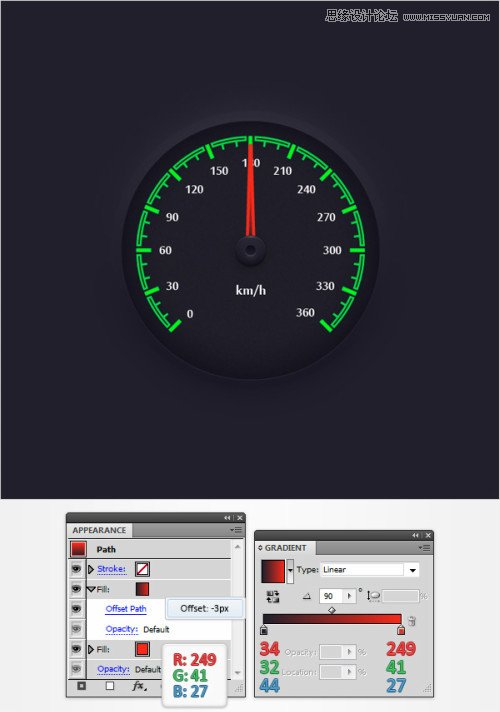Screen dimensions: 500x712
Task: Click the Linear gradient type field
Action: (x=362, y=570)
